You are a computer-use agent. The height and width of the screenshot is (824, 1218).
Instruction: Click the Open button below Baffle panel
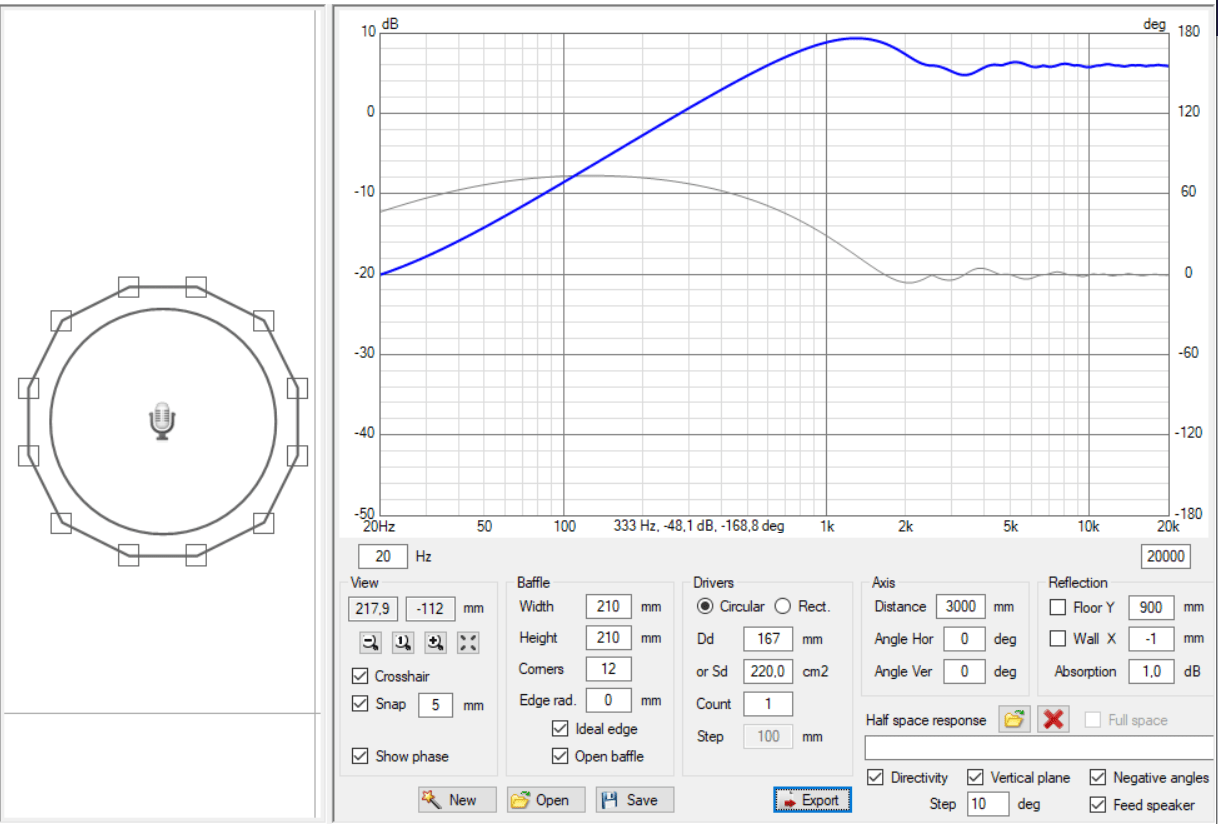click(546, 800)
